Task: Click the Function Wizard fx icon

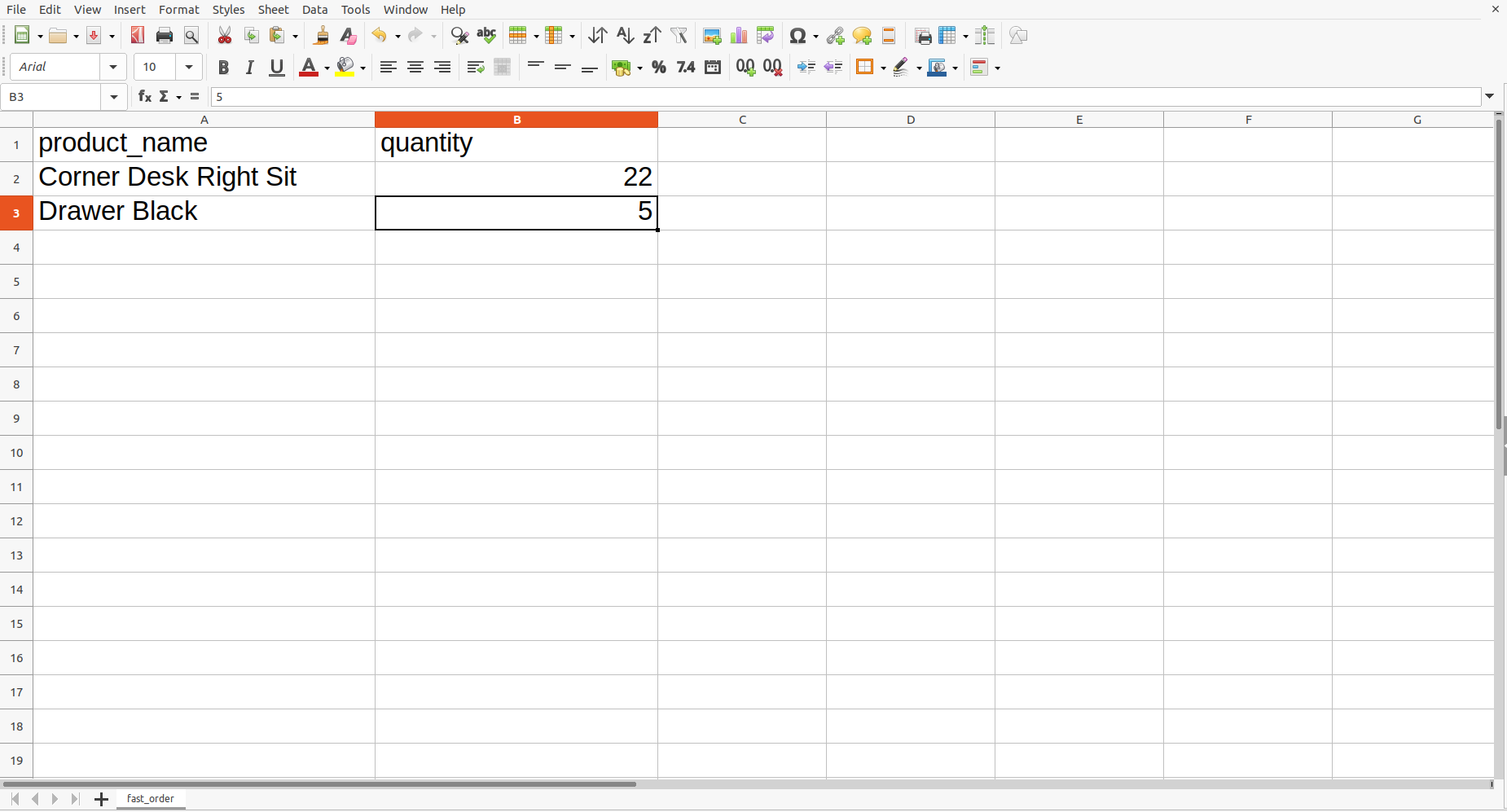Action: click(144, 97)
